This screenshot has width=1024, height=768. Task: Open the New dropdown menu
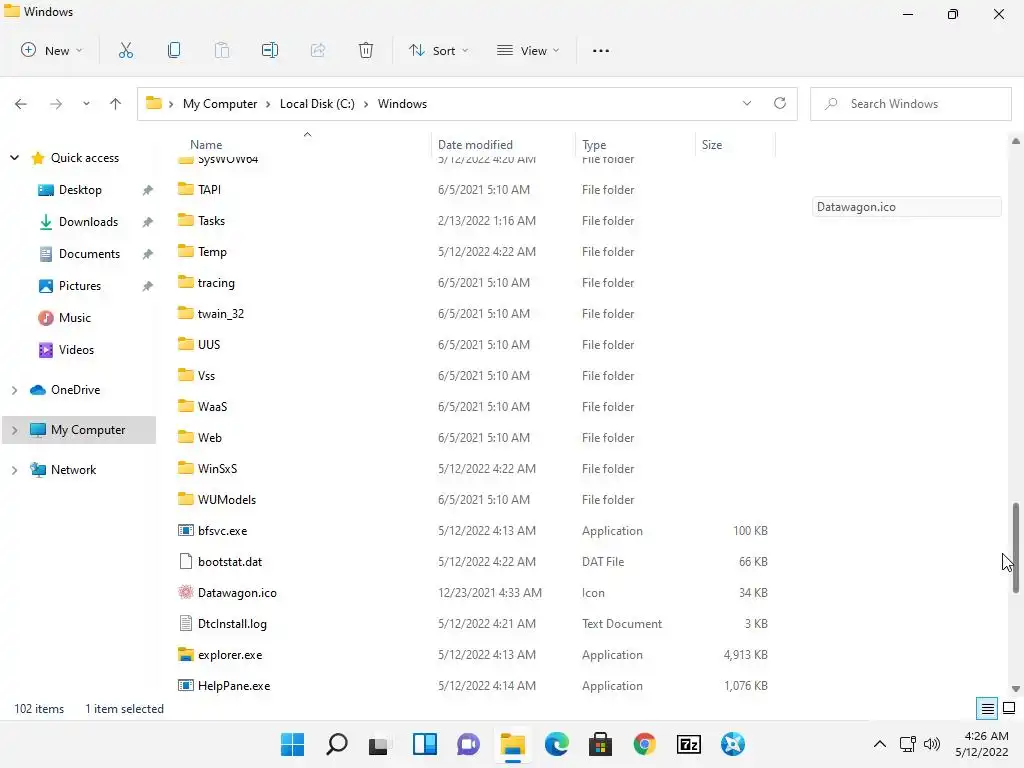tap(52, 50)
